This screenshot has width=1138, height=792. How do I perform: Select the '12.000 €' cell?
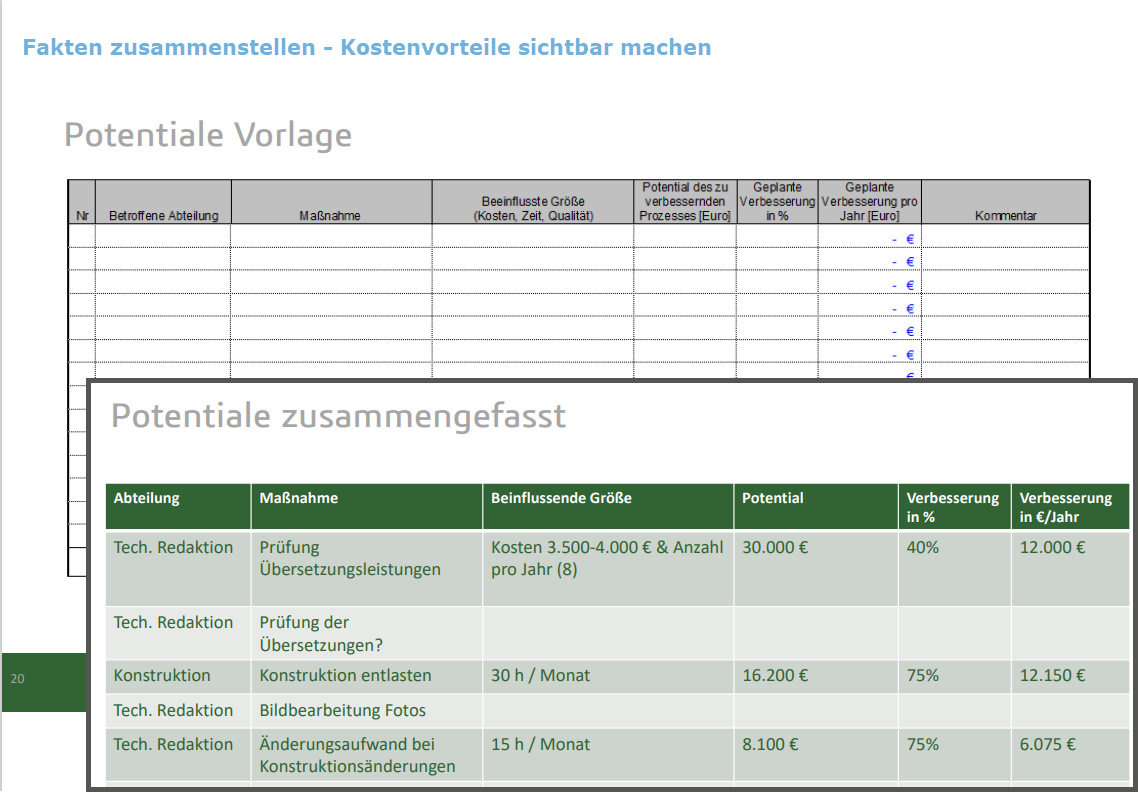[1071, 568]
